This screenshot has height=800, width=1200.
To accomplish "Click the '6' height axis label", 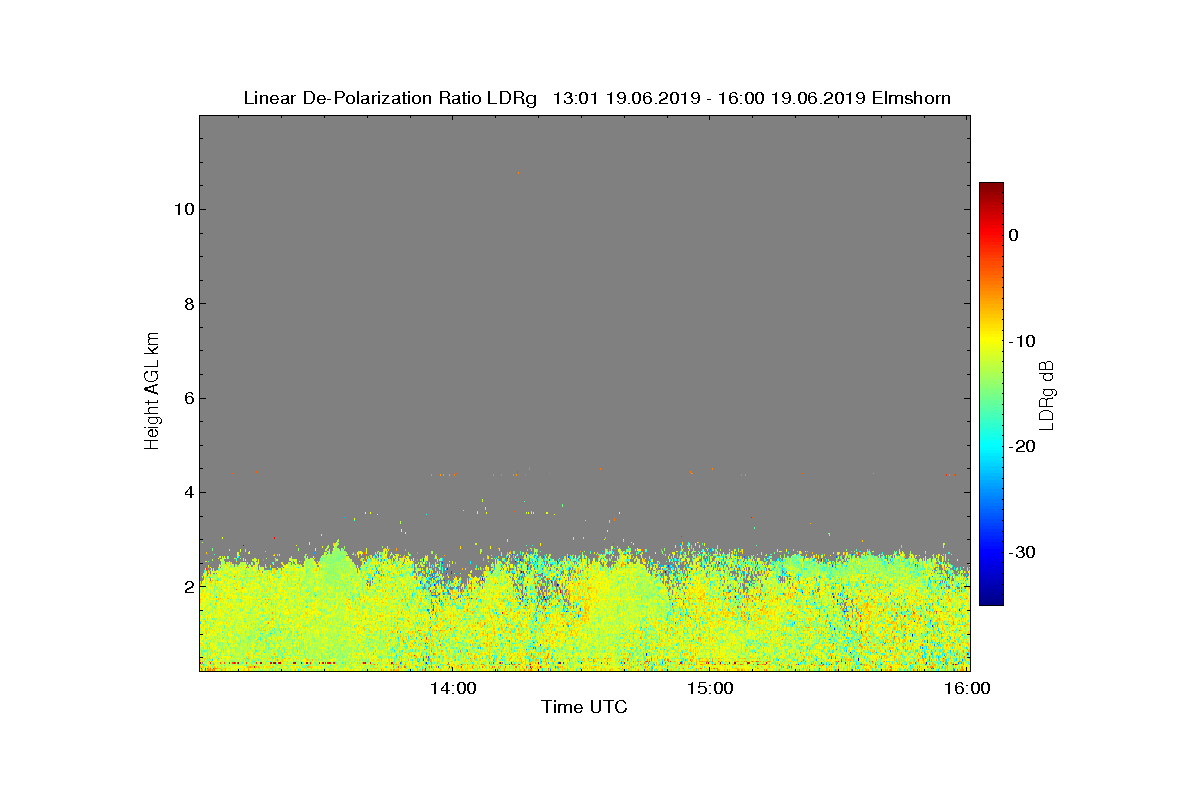I will (x=188, y=398).
